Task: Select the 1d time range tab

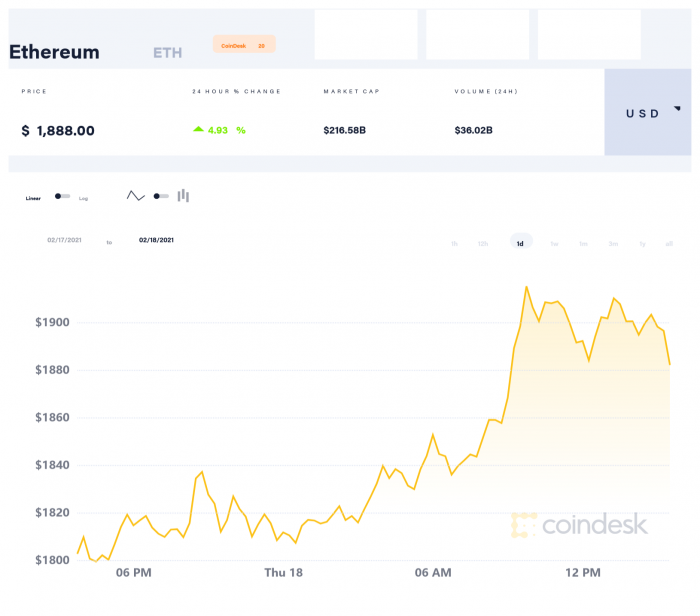Action: [x=520, y=243]
